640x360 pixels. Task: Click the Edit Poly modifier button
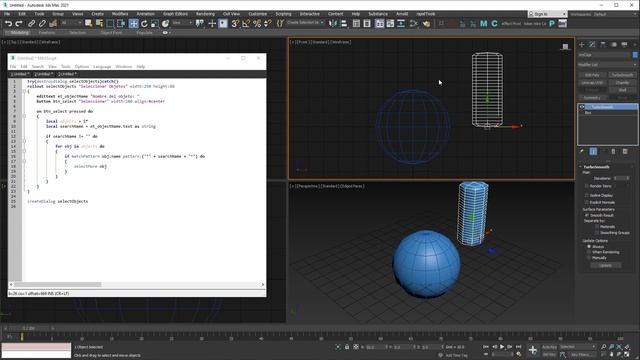tap(592, 75)
